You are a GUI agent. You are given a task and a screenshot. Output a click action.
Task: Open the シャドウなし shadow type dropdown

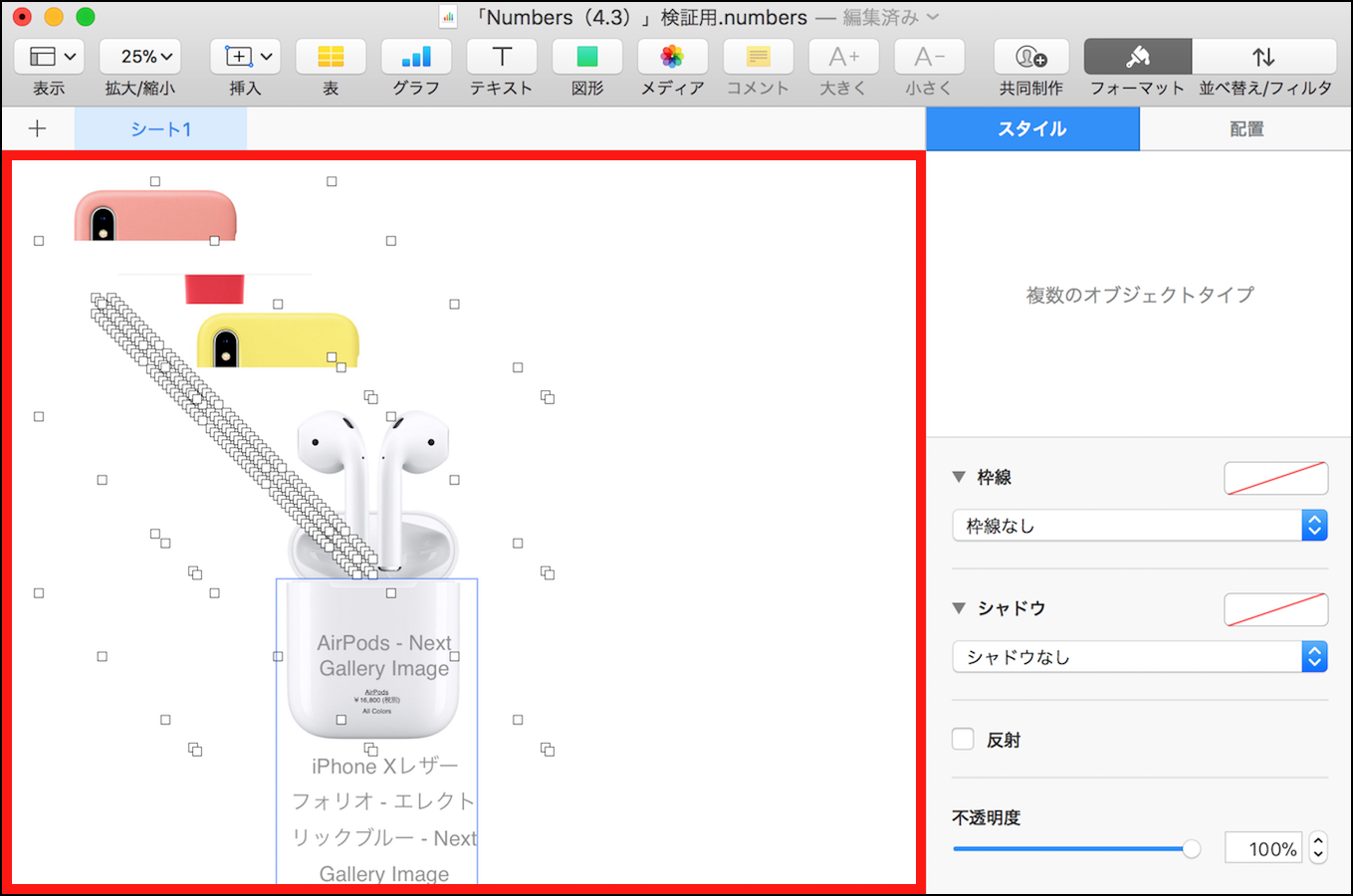tap(1140, 657)
